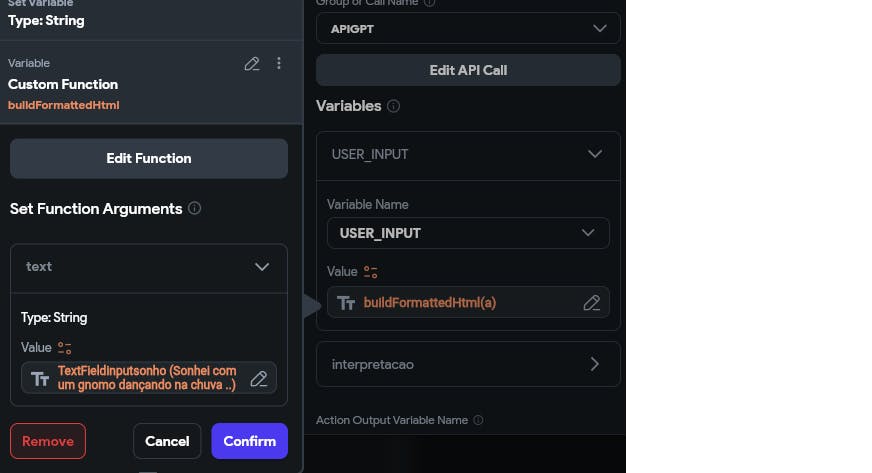Cancel the function argument changes
The image size is (872, 473).
167,441
